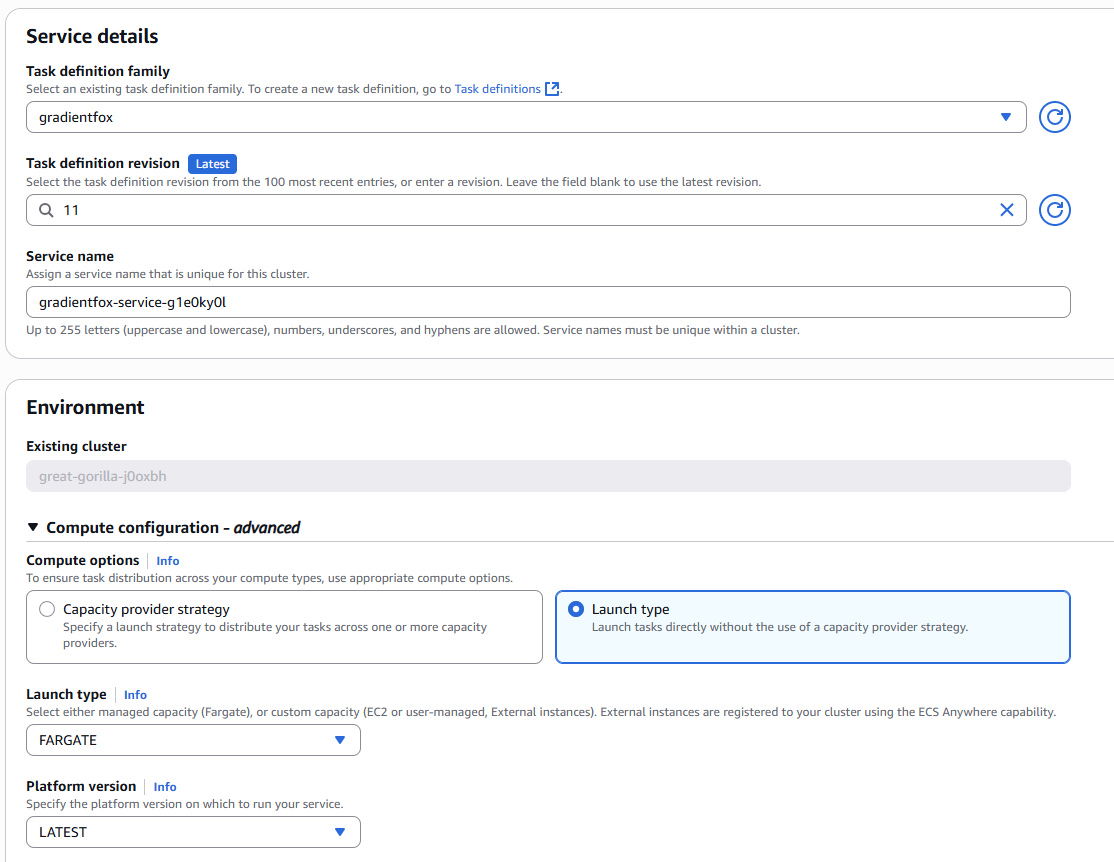Clear the revision field with X icon
Image resolution: width=1114 pixels, height=862 pixels.
[x=1006, y=210]
